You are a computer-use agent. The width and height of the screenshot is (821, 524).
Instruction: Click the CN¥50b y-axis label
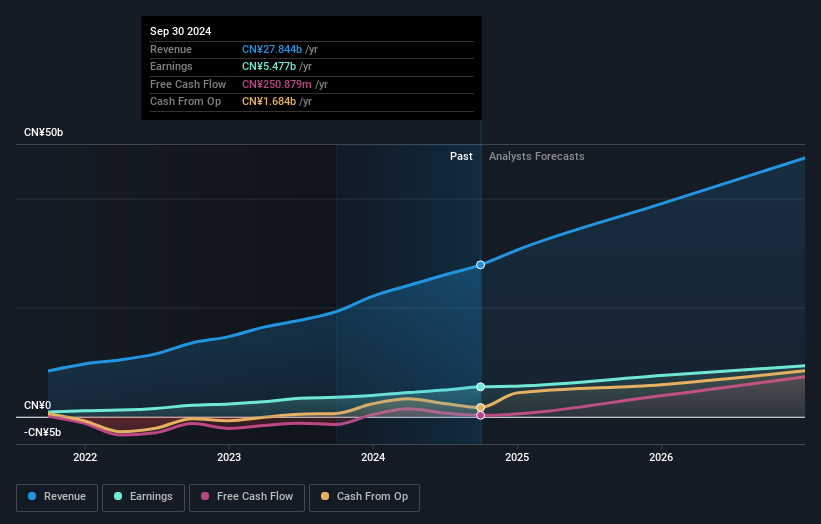[x=43, y=132]
